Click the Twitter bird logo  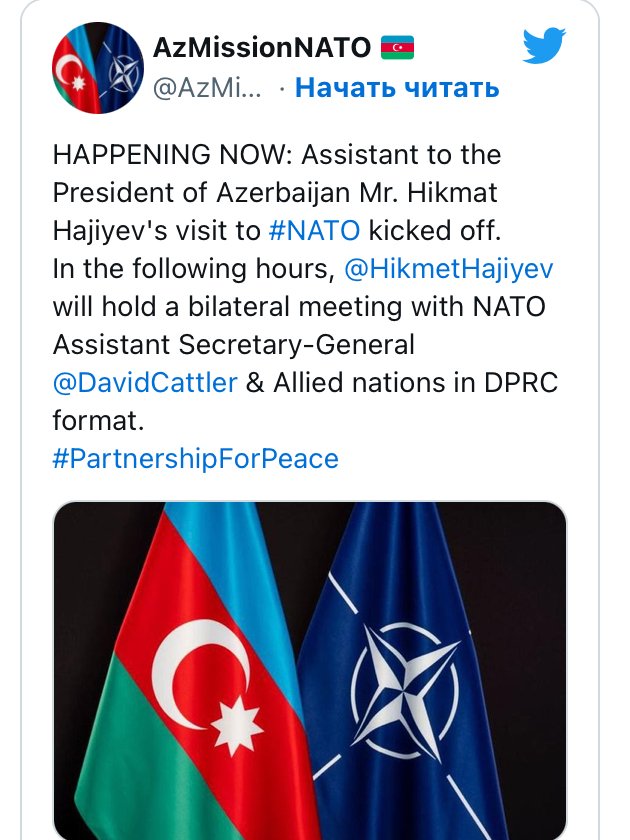coord(544,45)
